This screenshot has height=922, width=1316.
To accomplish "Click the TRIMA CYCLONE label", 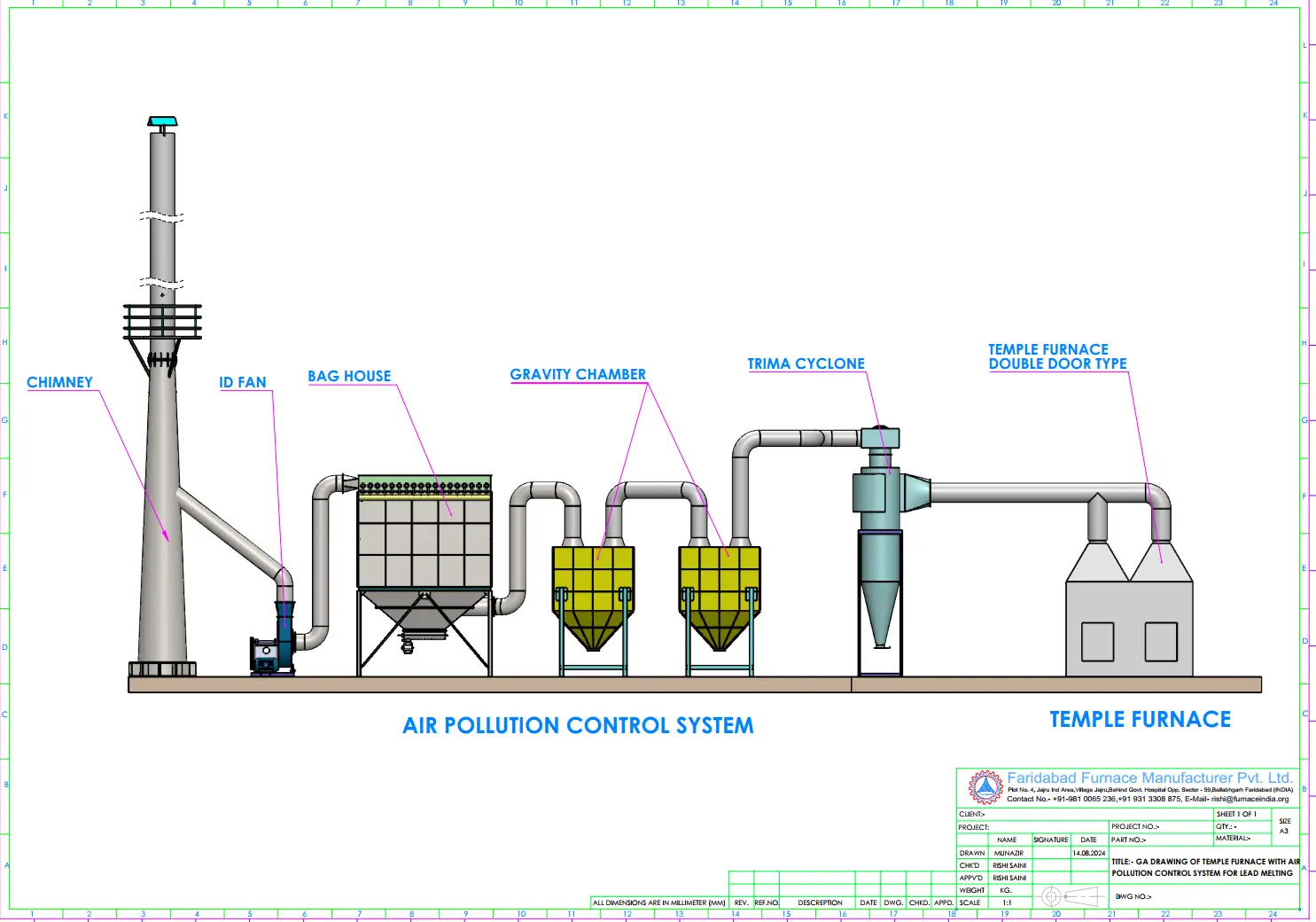I will click(x=806, y=363).
